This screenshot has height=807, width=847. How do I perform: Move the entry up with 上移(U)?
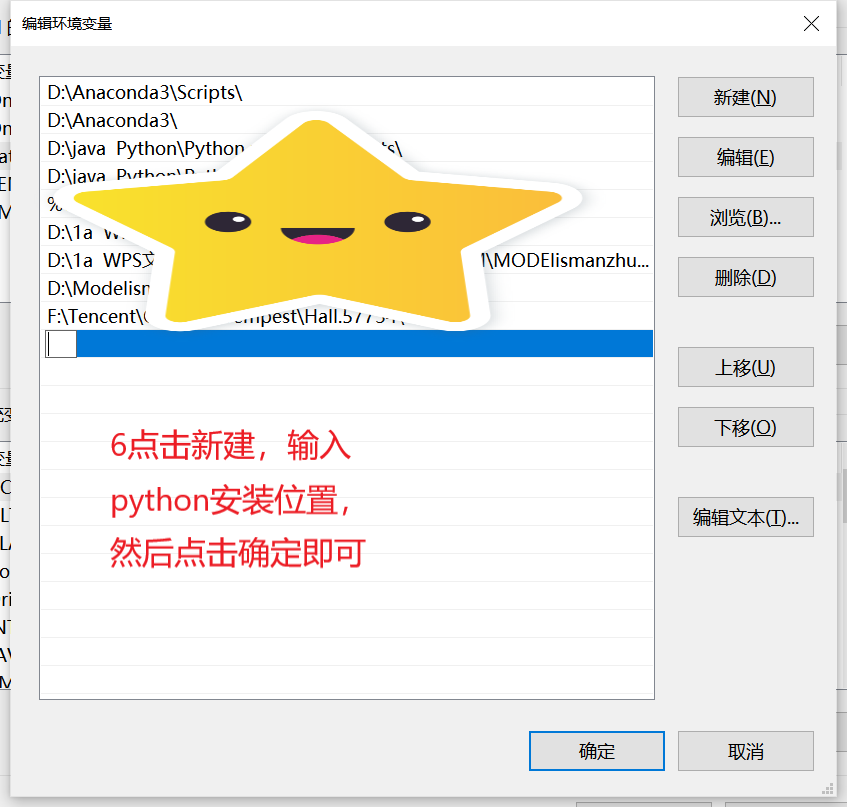745,367
